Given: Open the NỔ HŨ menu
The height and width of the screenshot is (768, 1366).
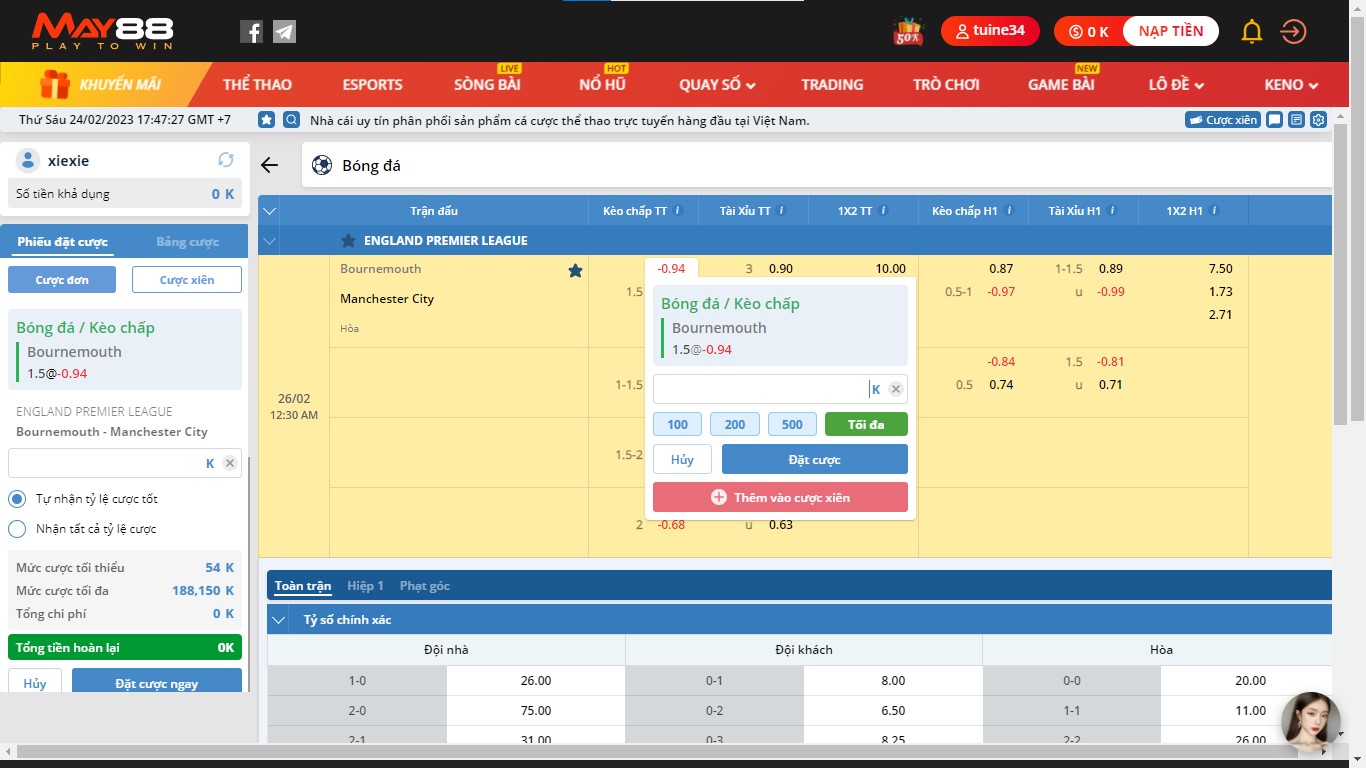Looking at the screenshot, I should (602, 85).
